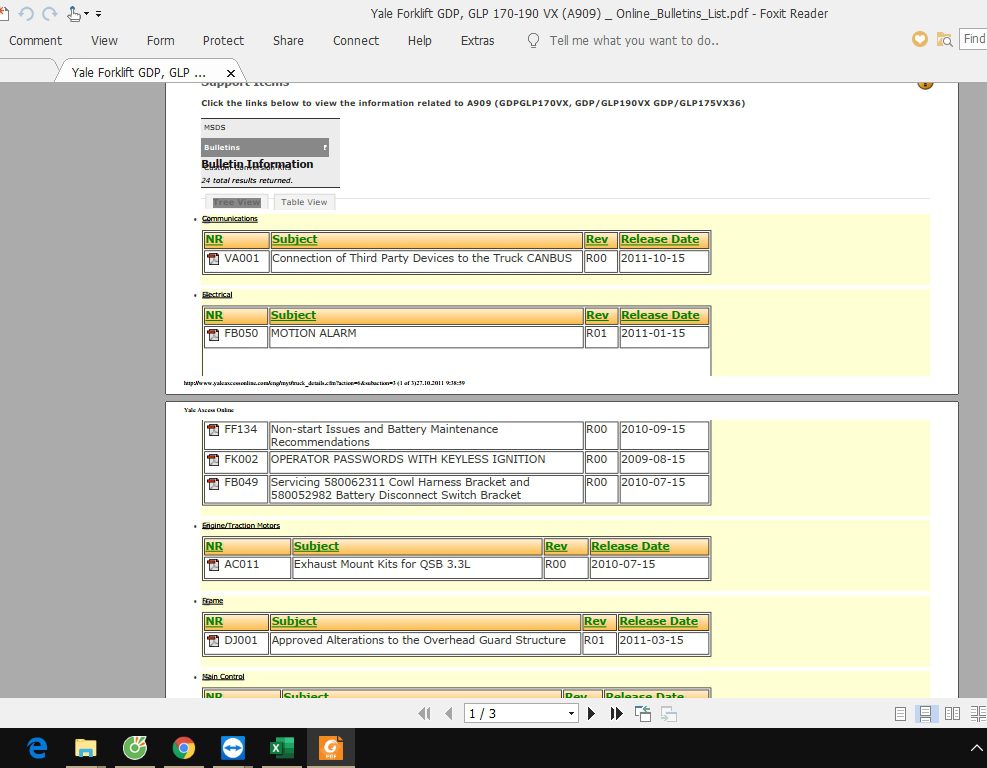Screen dimensions: 987x768
Task: Open PDF icon for bulletin VA001
Action: tap(213, 259)
